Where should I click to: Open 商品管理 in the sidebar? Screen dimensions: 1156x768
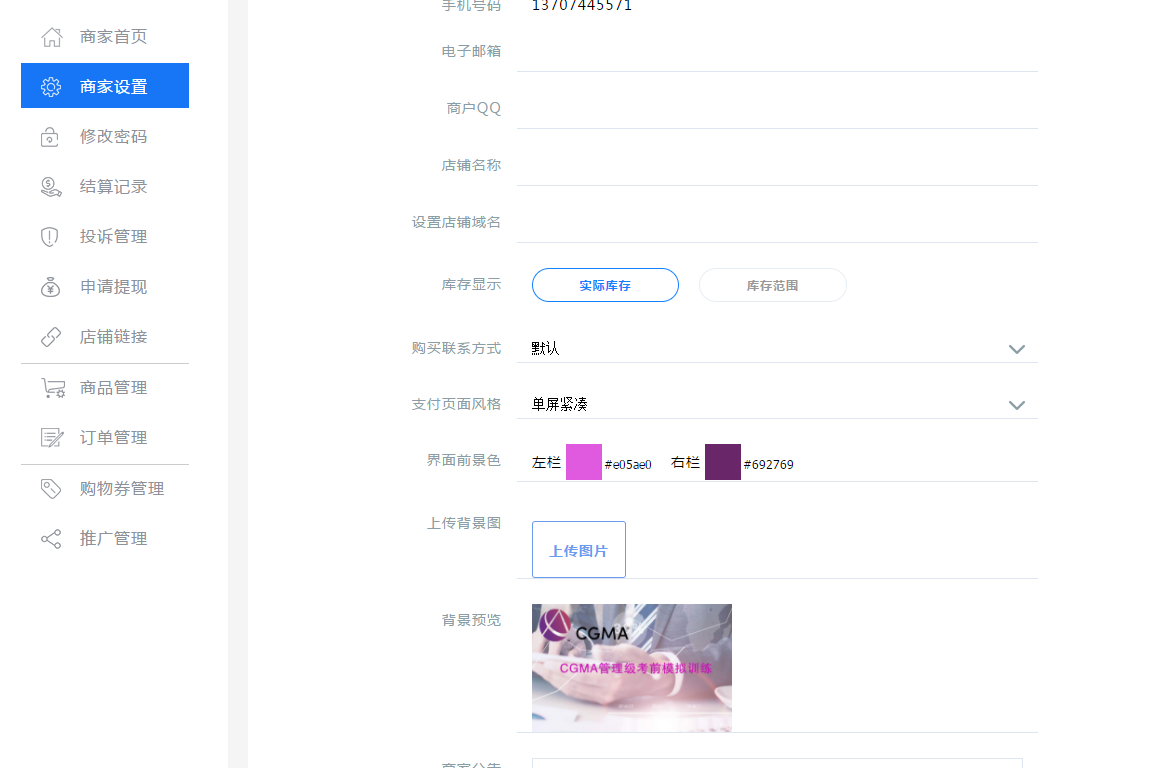(x=105, y=388)
